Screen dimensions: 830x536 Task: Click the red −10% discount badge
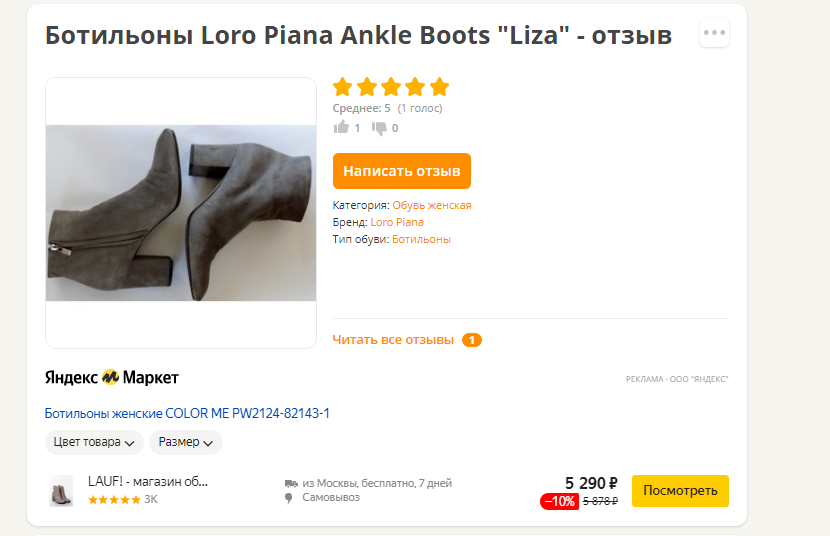[560, 501]
